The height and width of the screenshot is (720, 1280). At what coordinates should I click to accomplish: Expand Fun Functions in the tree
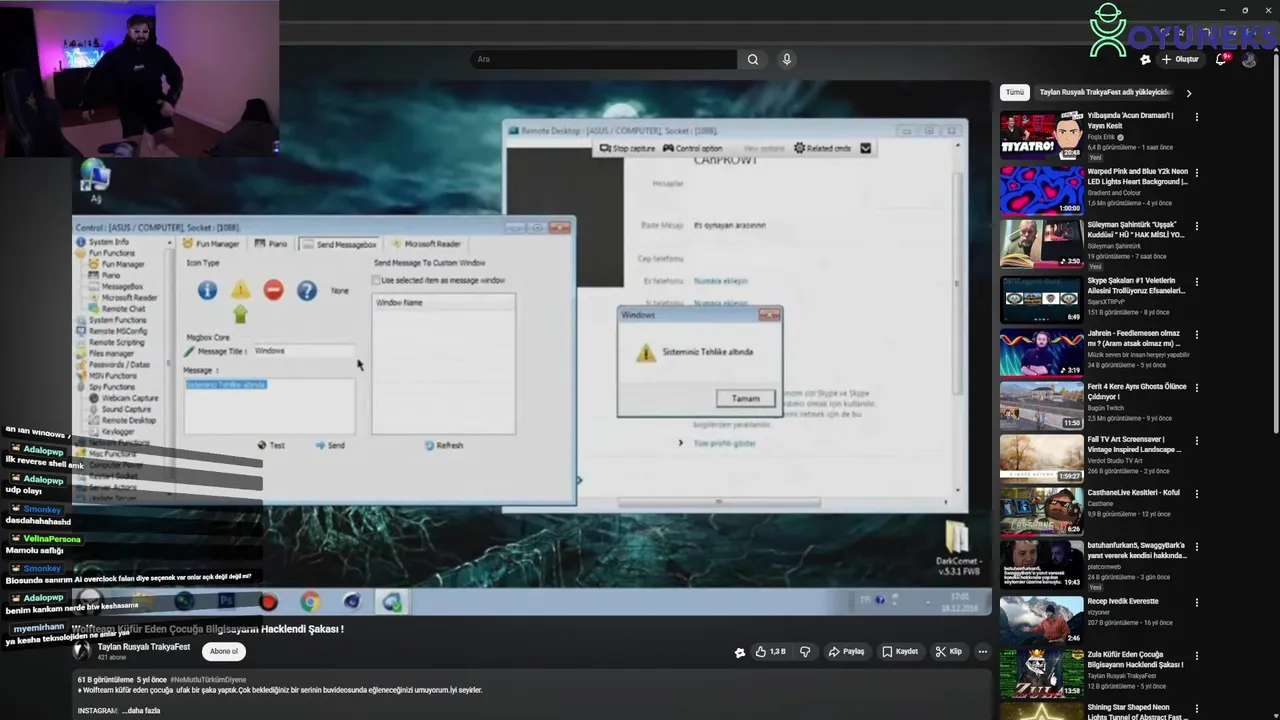(x=111, y=253)
